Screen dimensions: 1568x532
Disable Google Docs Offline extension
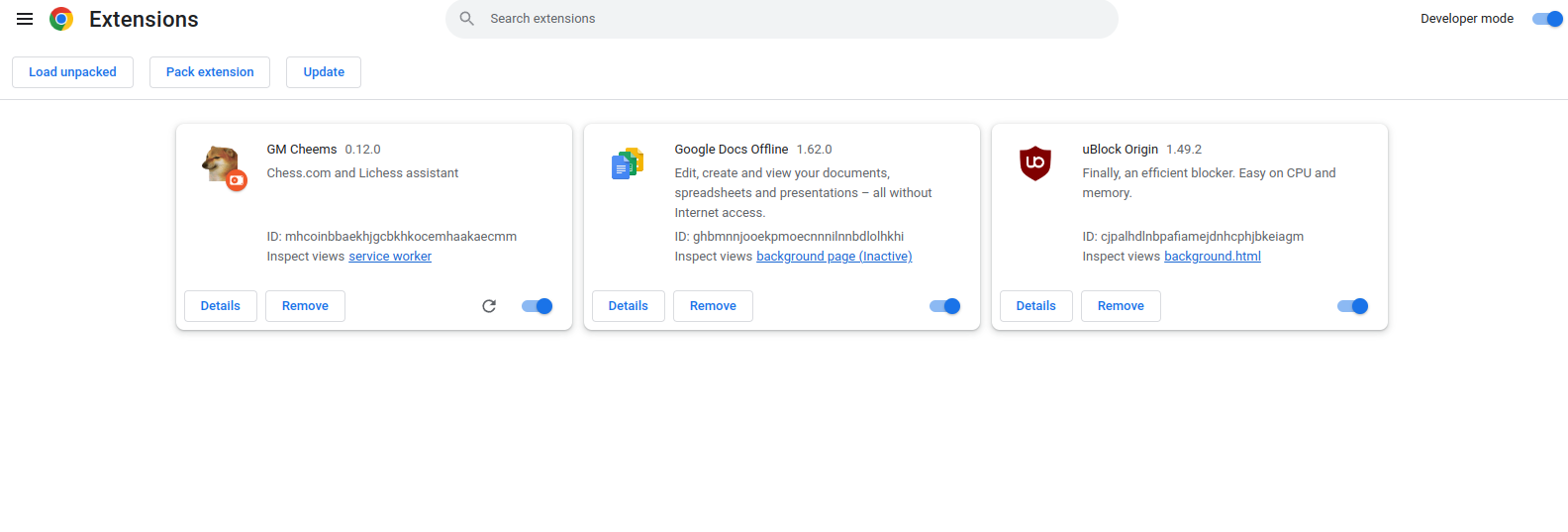pyautogui.click(x=945, y=306)
